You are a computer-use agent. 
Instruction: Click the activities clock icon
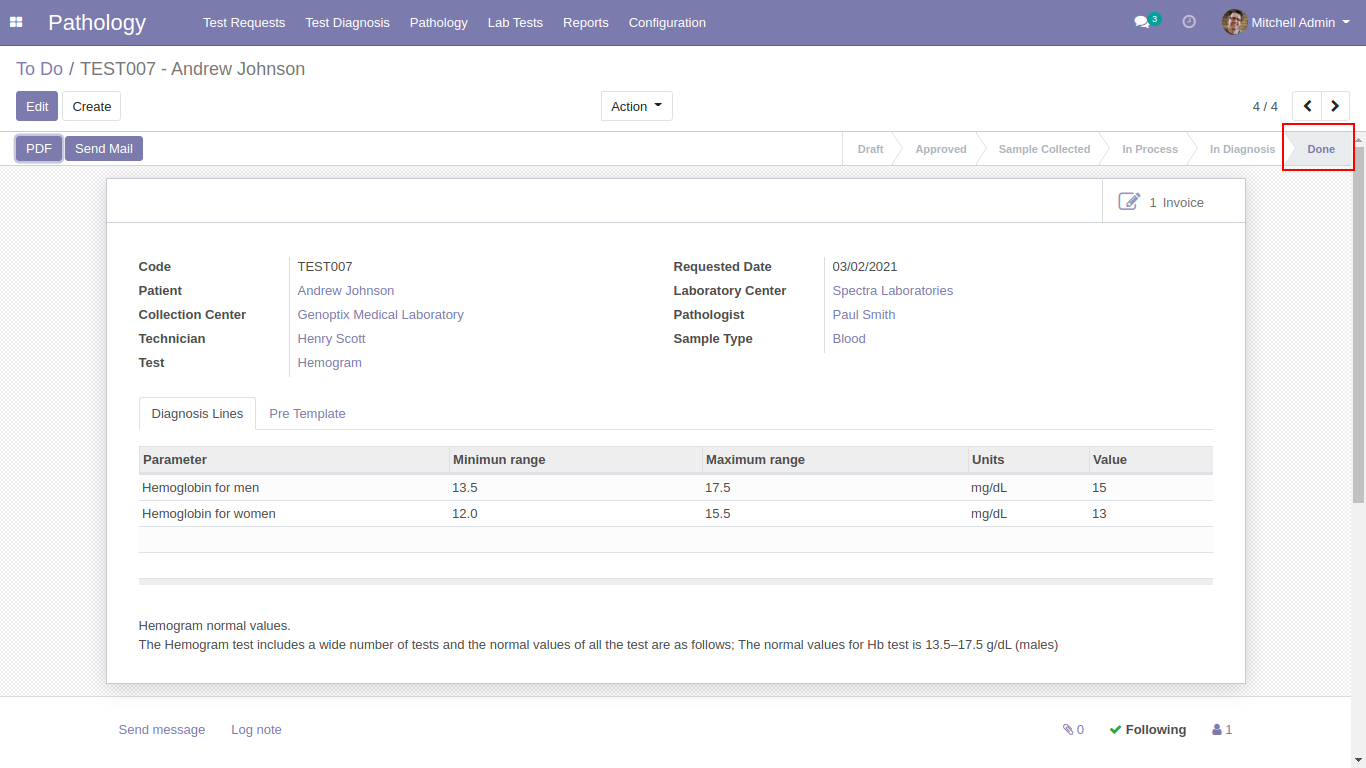pyautogui.click(x=1189, y=22)
